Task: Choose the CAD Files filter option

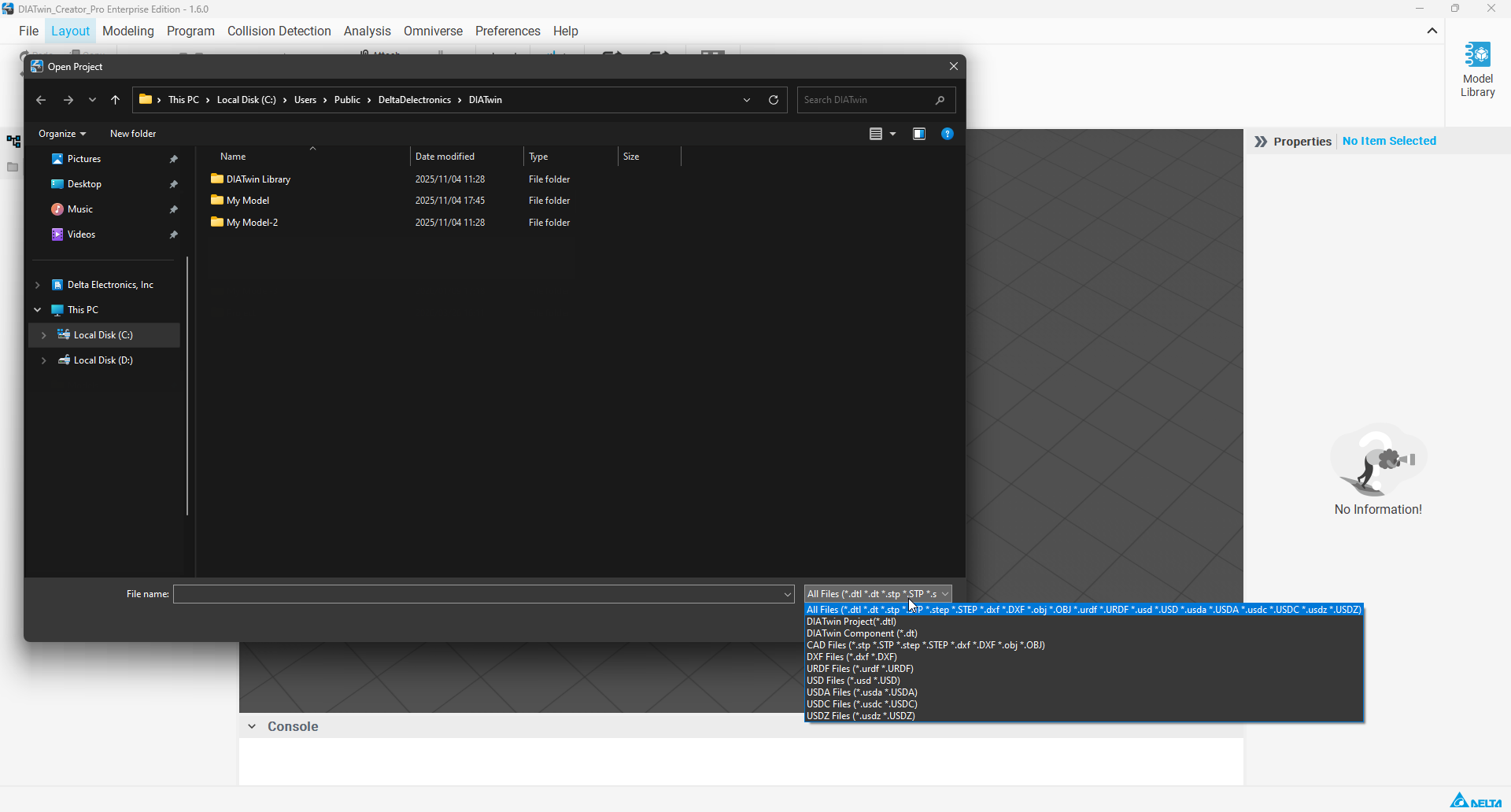Action: point(1084,645)
